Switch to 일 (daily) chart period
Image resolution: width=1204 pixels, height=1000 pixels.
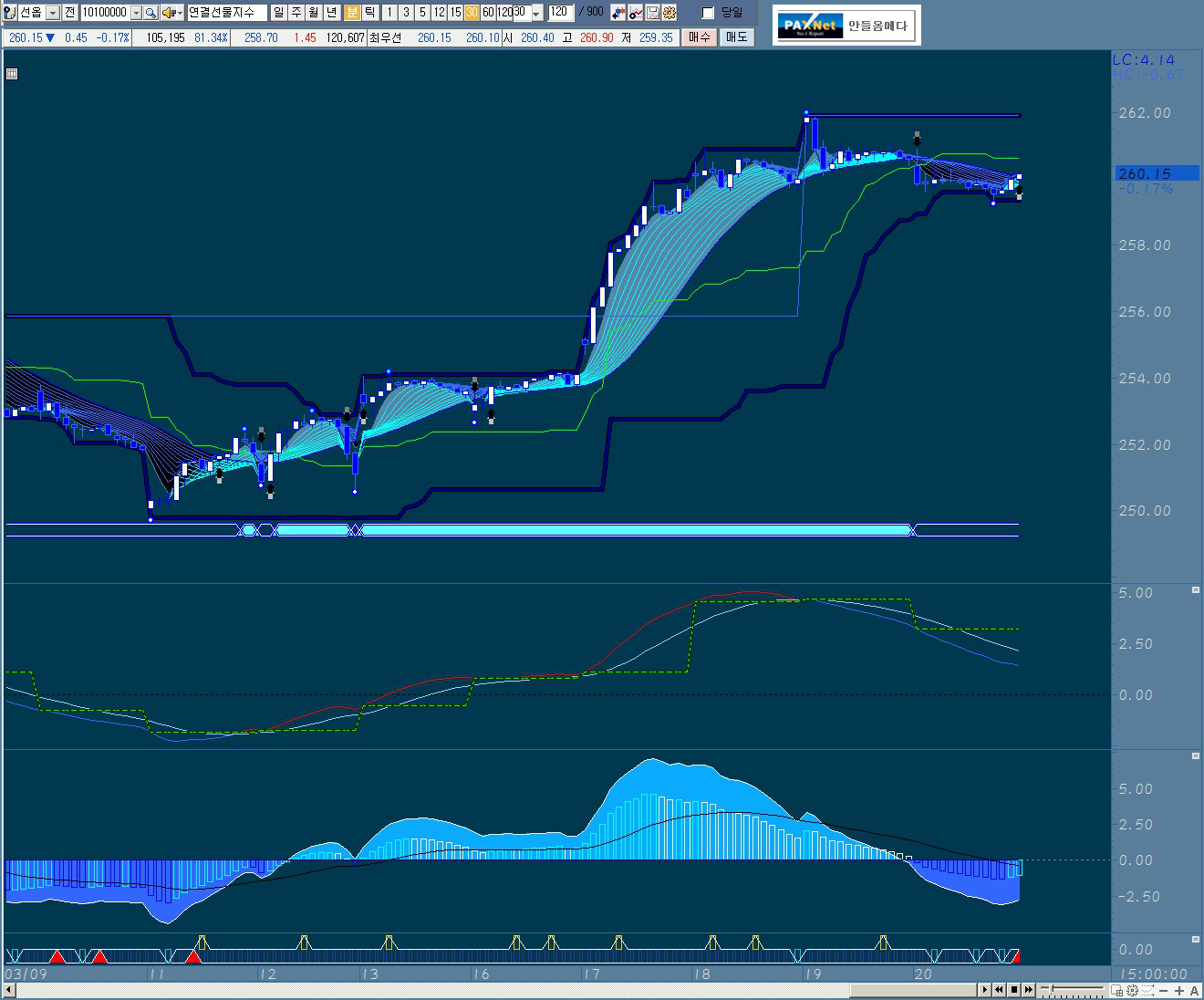point(279,13)
